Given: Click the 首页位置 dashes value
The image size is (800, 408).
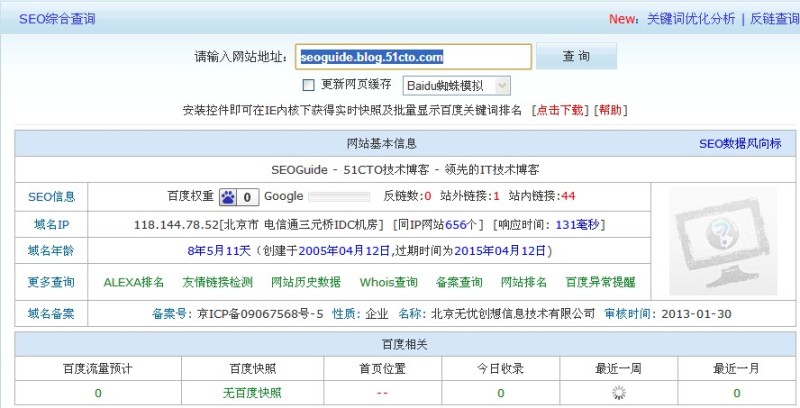Looking at the screenshot, I should [x=382, y=393].
